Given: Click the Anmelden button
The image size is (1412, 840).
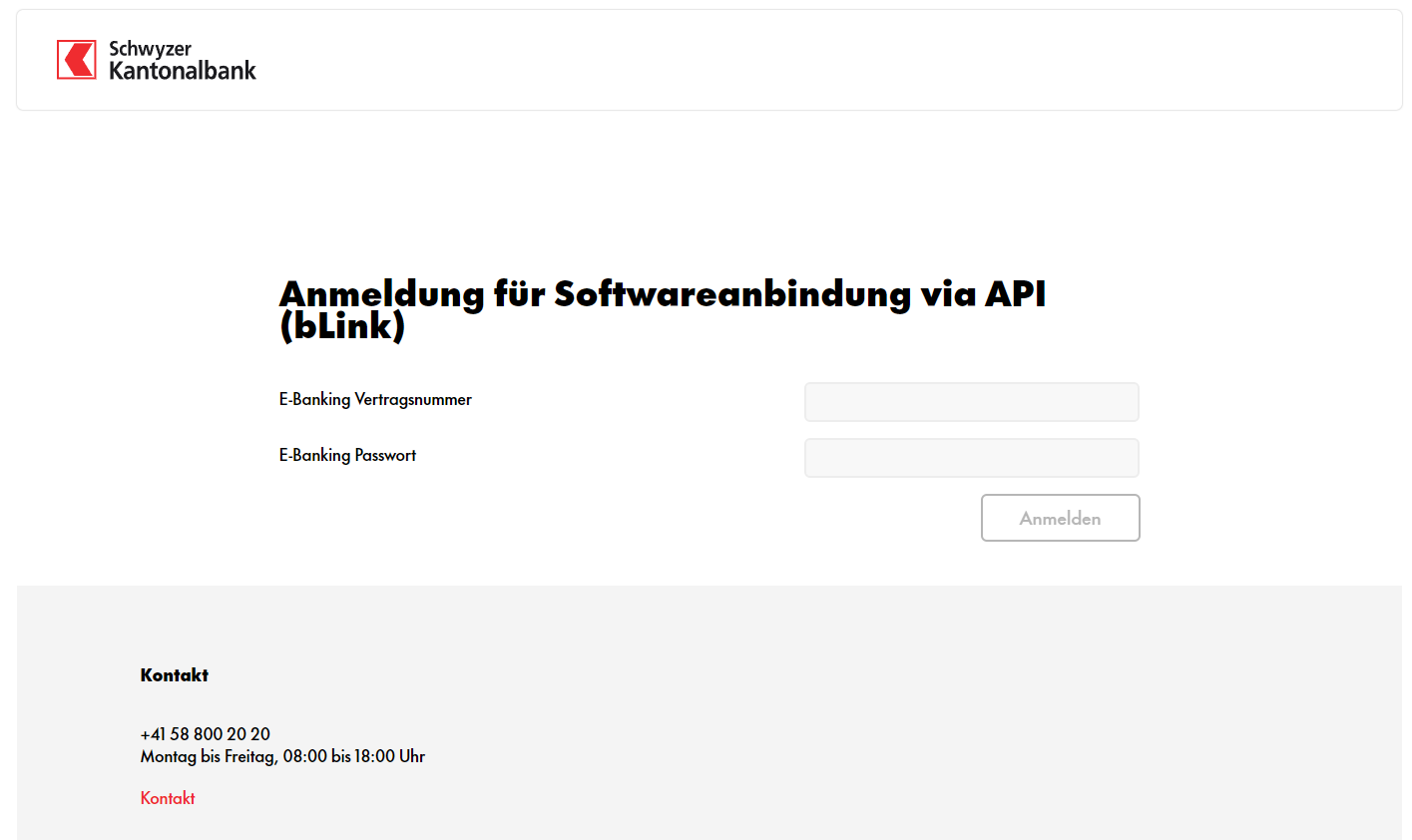Looking at the screenshot, I should point(1061,518).
